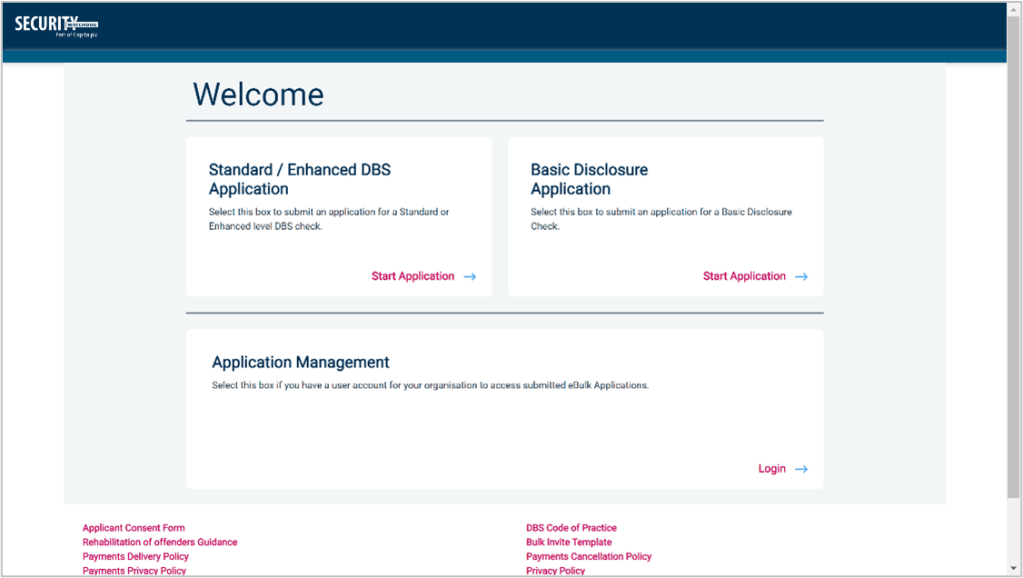Download the Bulk Invite Template
1023x578 pixels.
point(568,542)
